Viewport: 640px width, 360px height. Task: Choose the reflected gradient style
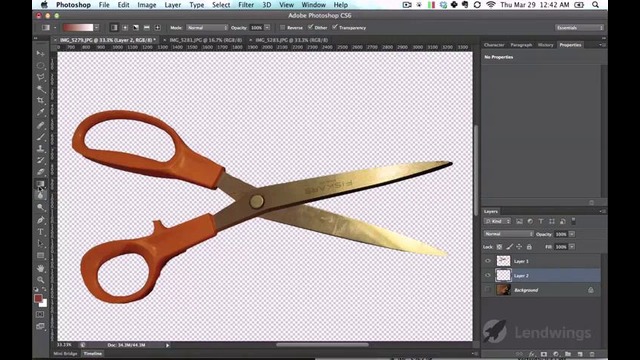coord(147,27)
